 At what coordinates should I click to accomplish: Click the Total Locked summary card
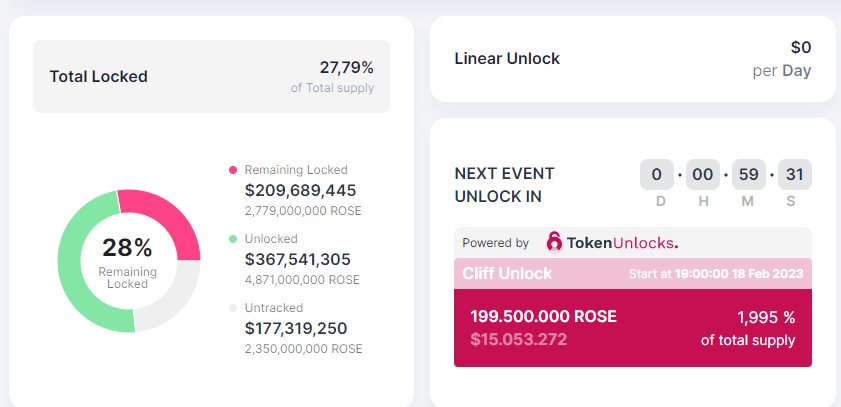[211, 77]
